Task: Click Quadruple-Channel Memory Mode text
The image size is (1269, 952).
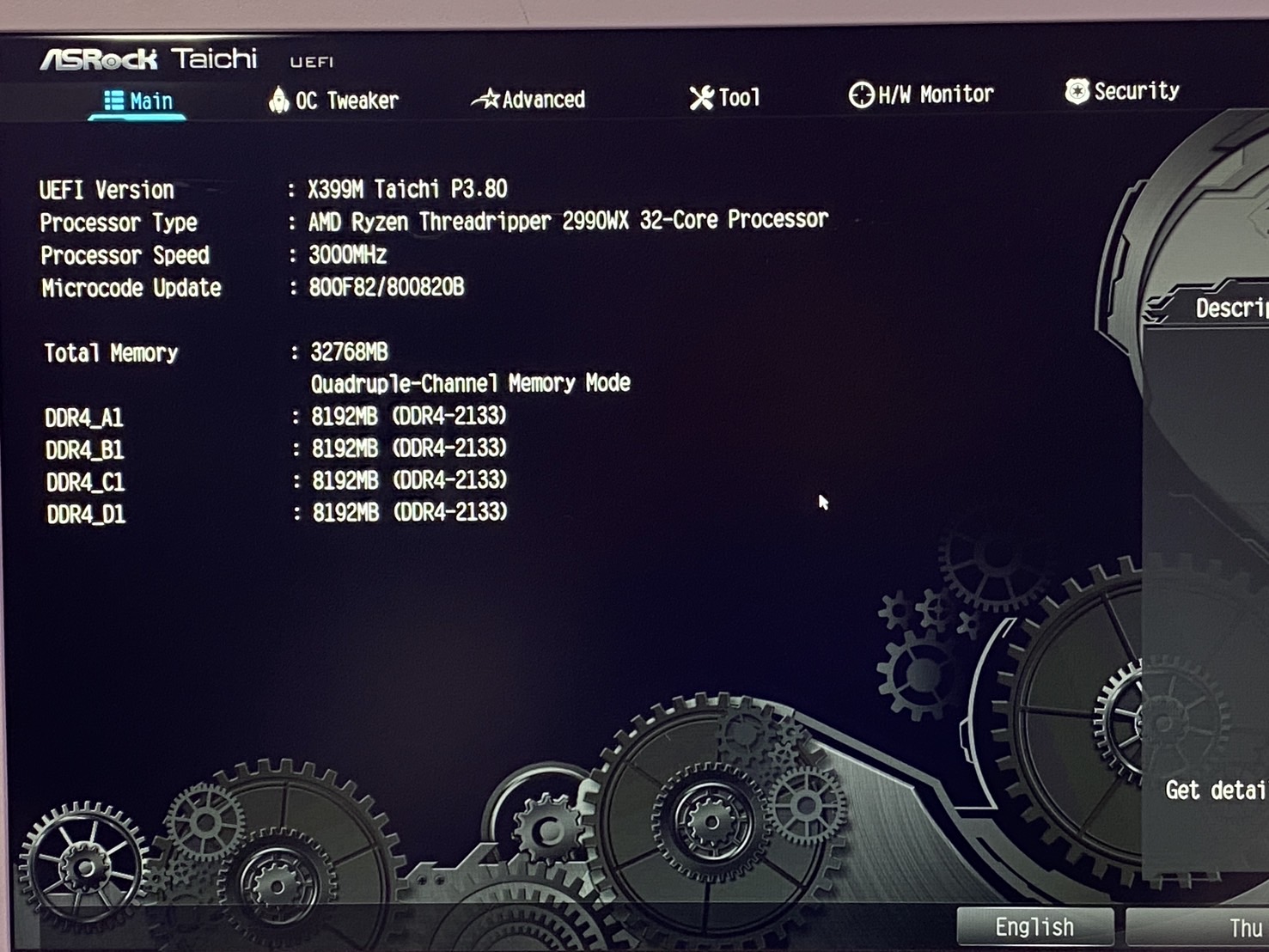Action: pyautogui.click(x=471, y=383)
